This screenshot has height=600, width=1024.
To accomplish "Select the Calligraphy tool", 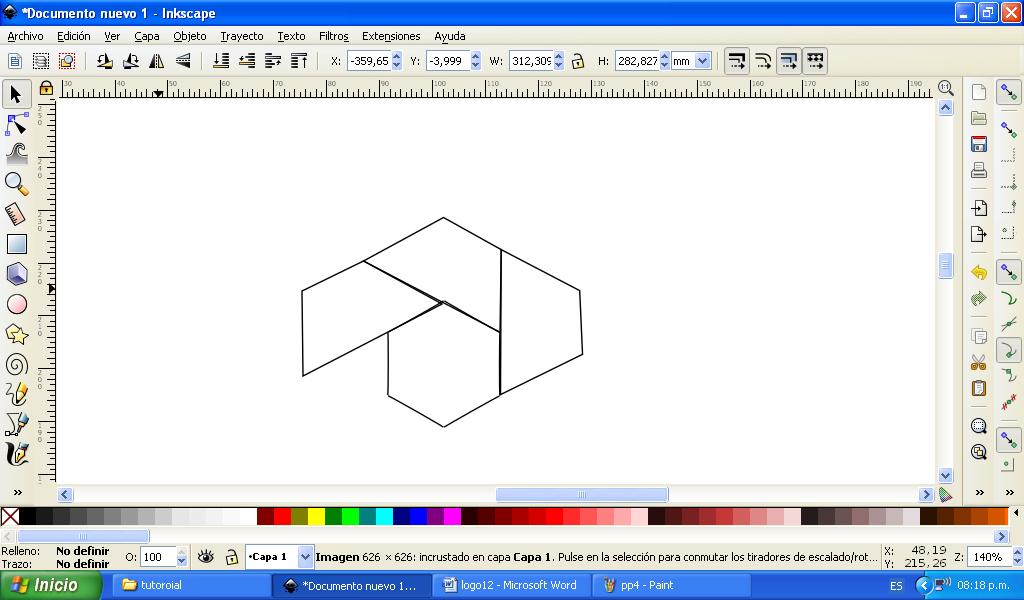I will point(16,454).
